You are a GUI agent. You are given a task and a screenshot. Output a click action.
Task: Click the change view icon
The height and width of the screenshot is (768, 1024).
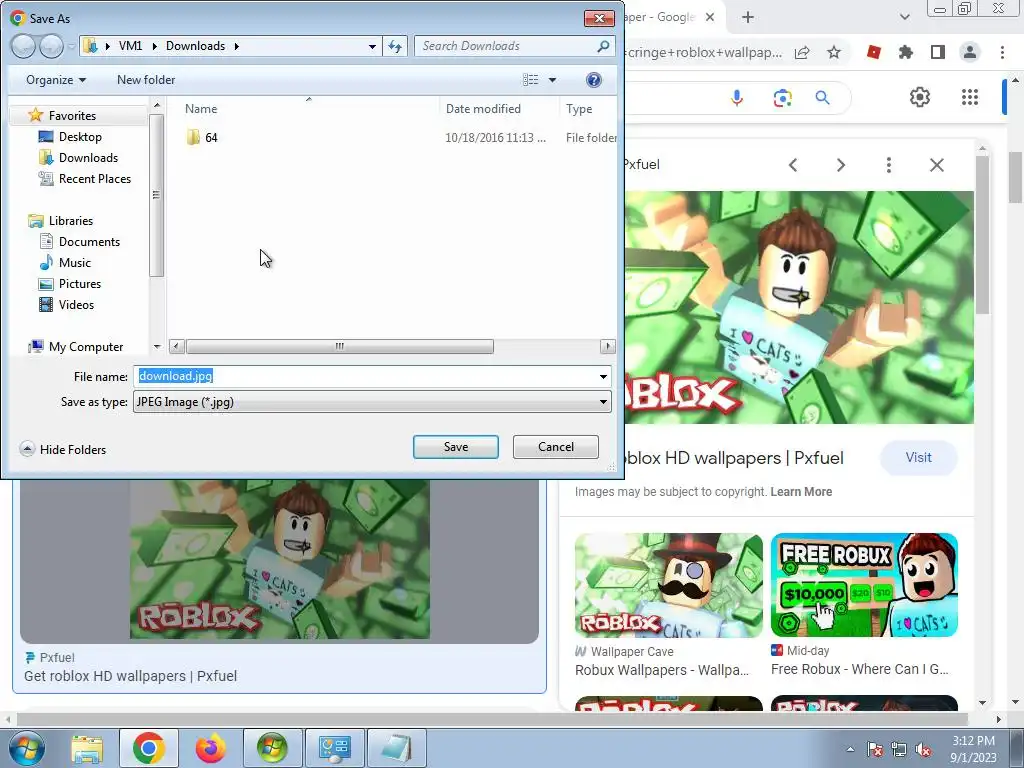pos(530,80)
